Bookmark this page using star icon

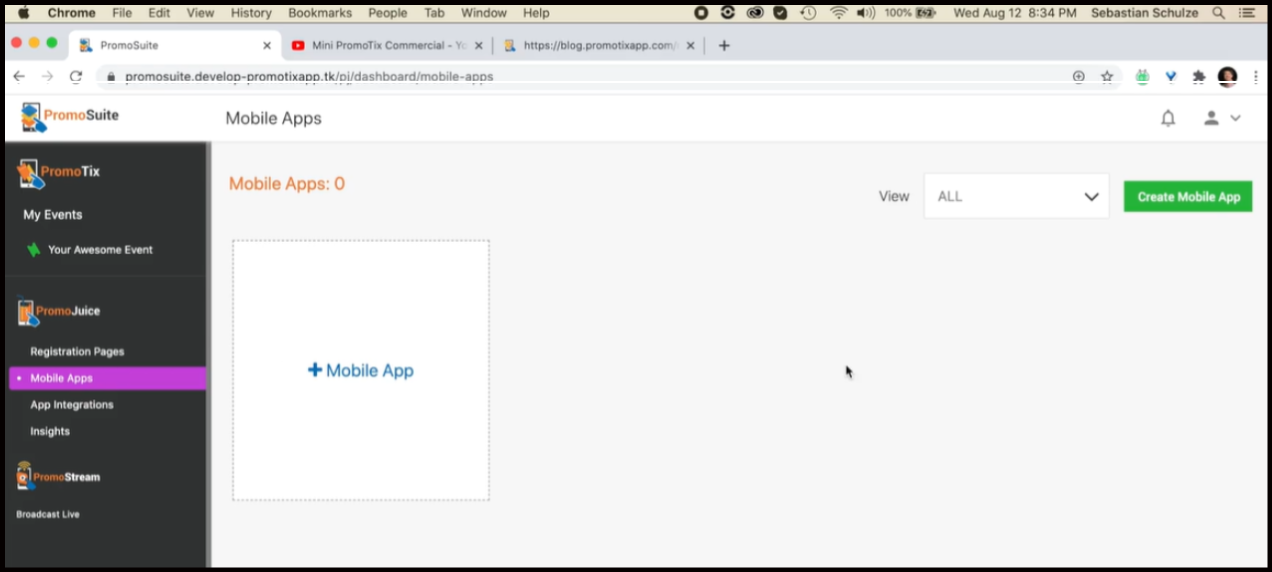click(1107, 76)
